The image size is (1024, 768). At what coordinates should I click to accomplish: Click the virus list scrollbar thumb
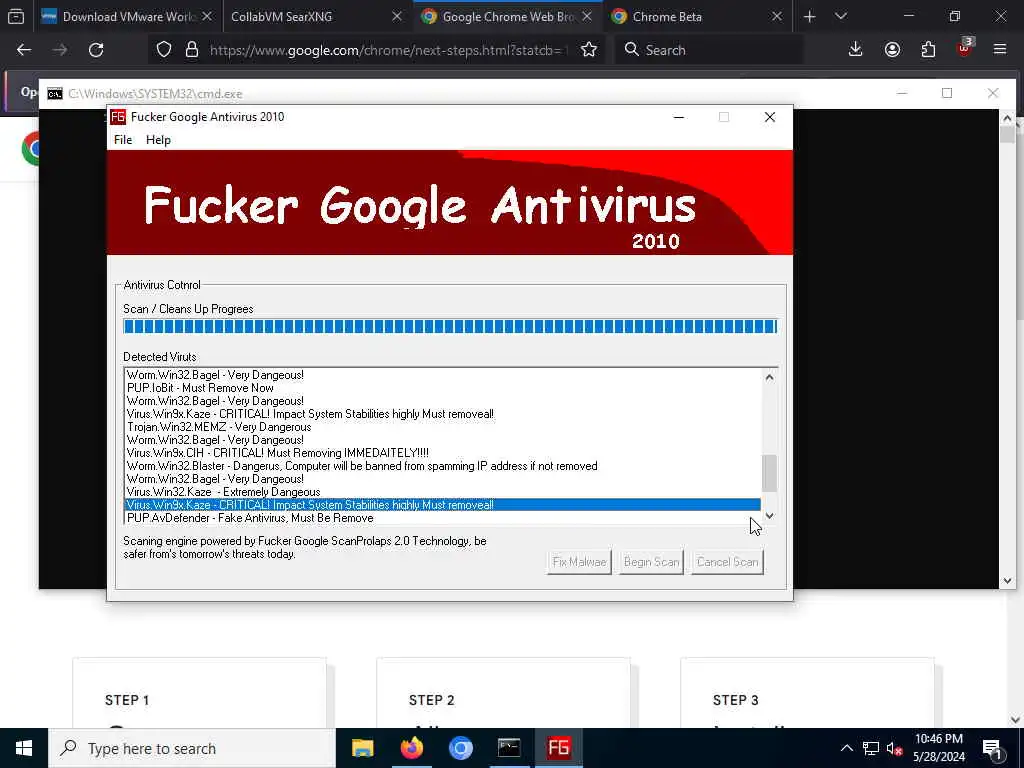point(769,473)
